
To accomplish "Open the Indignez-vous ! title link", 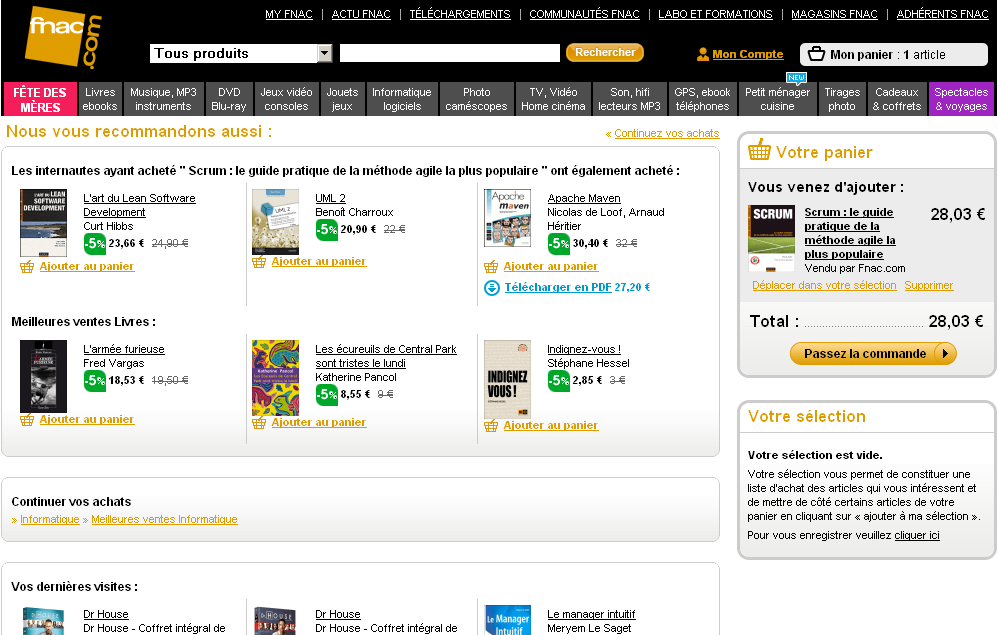I will click(584, 349).
